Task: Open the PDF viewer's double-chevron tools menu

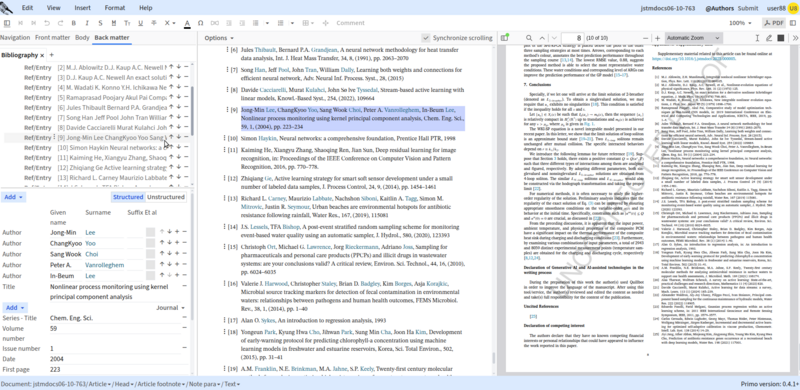Action: pos(795,38)
